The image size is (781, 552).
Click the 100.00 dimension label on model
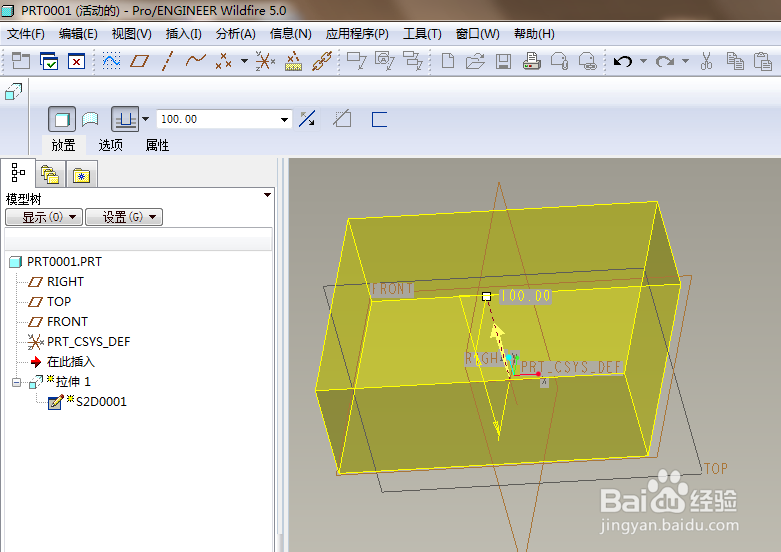point(525,296)
